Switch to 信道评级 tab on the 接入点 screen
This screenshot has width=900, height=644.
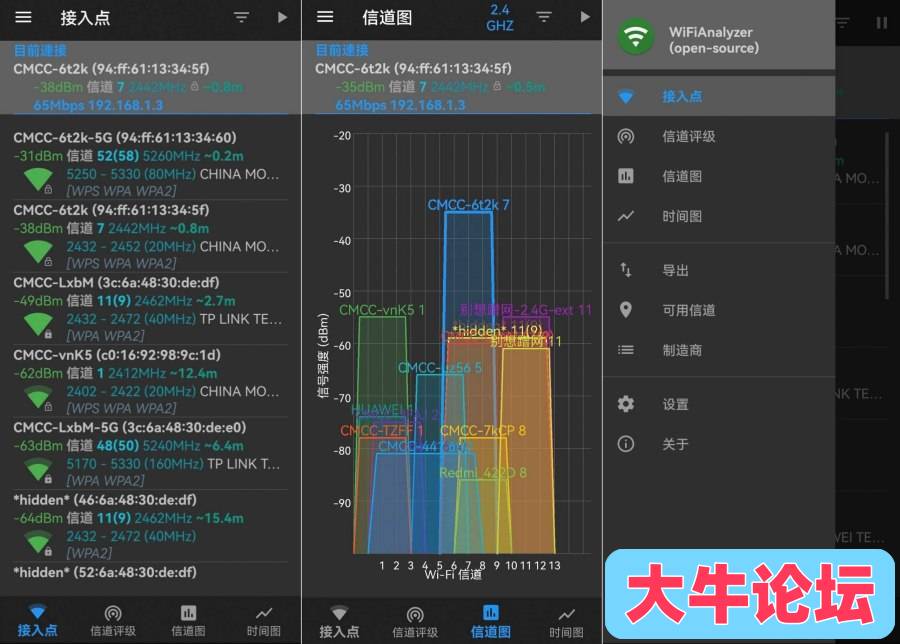pos(113,621)
